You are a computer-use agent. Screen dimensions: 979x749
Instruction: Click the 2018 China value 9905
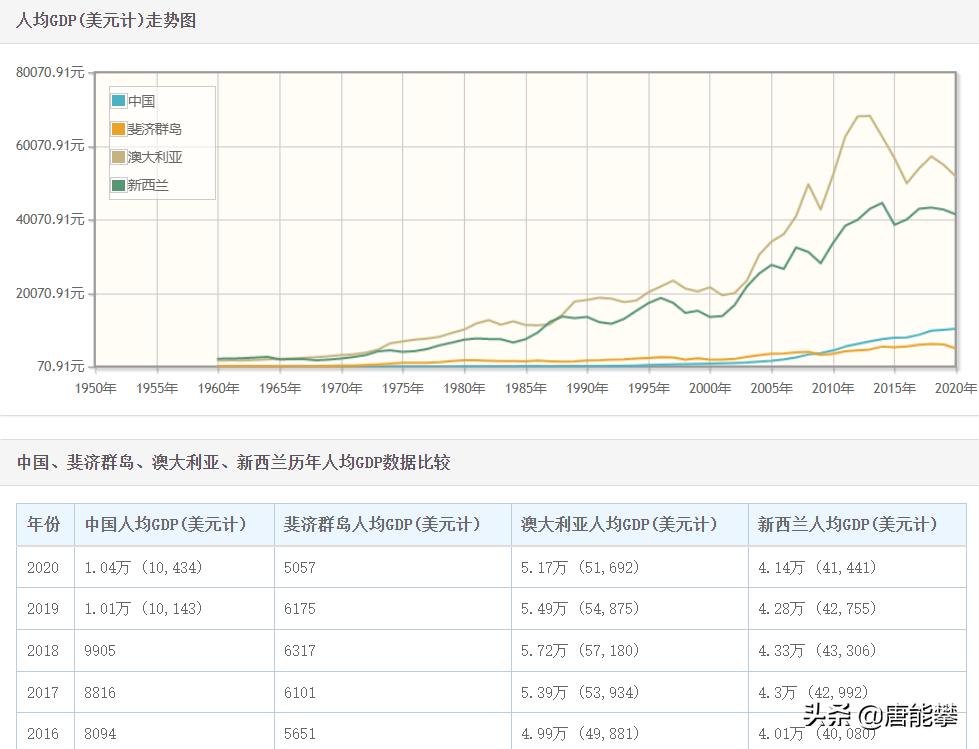[100, 650]
